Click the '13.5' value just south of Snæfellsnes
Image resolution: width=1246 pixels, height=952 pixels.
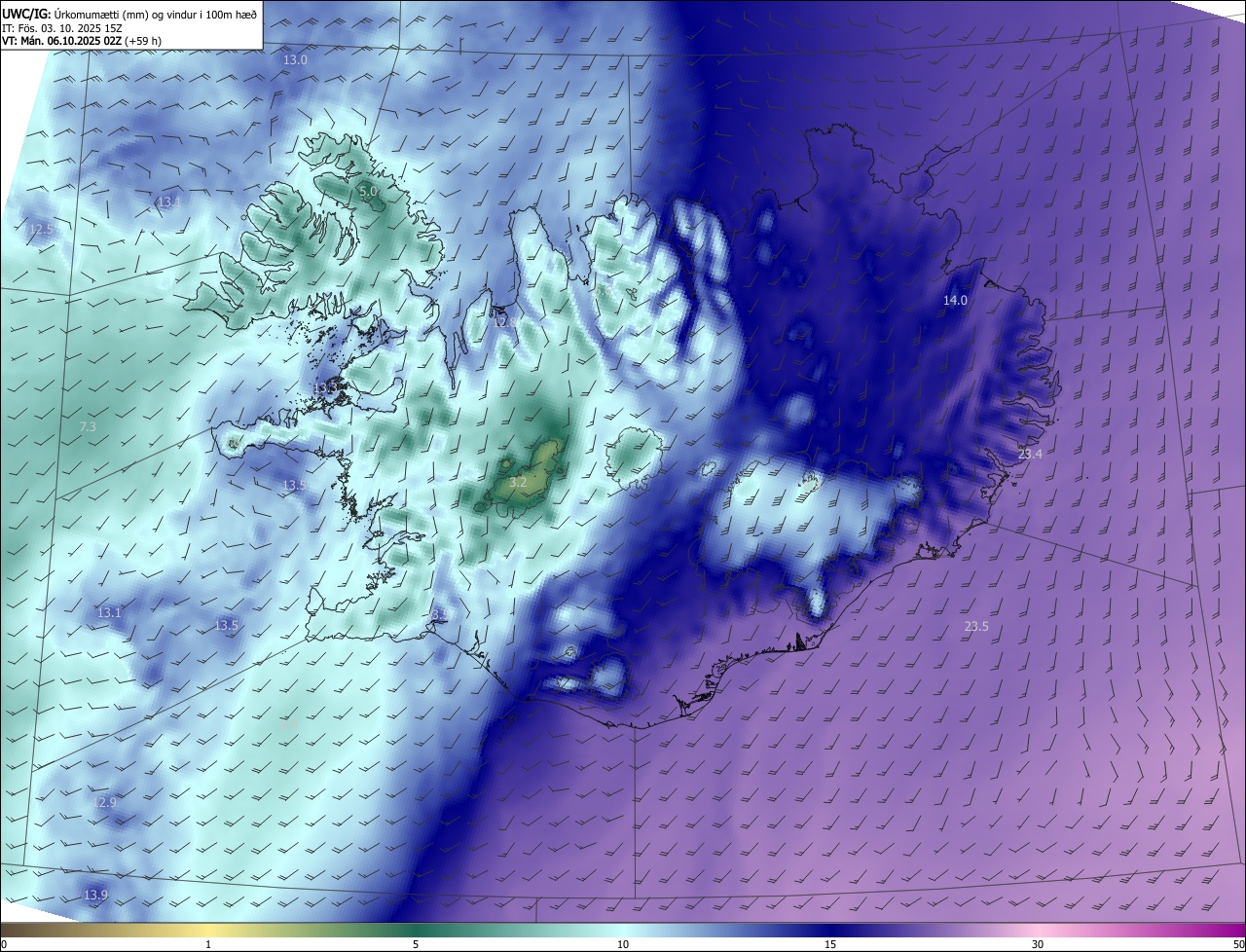pos(294,485)
